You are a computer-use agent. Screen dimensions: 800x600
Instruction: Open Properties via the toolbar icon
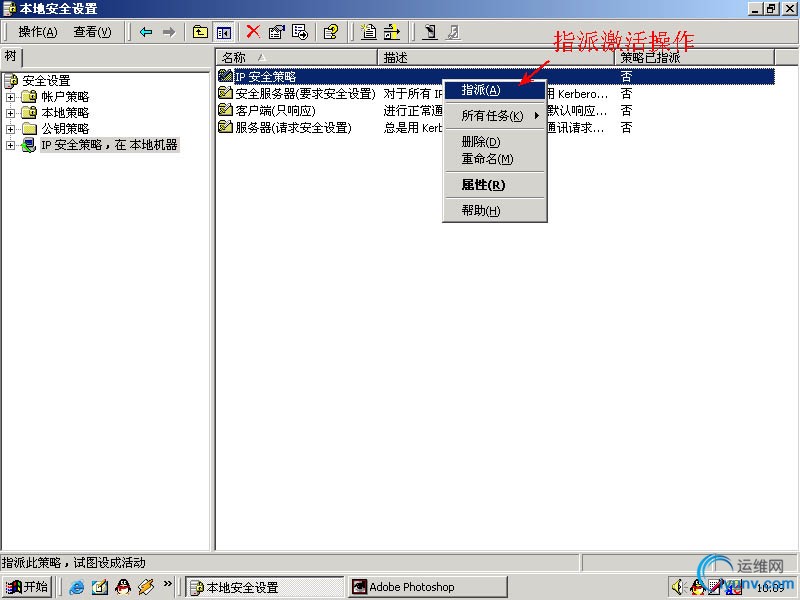coord(277,33)
